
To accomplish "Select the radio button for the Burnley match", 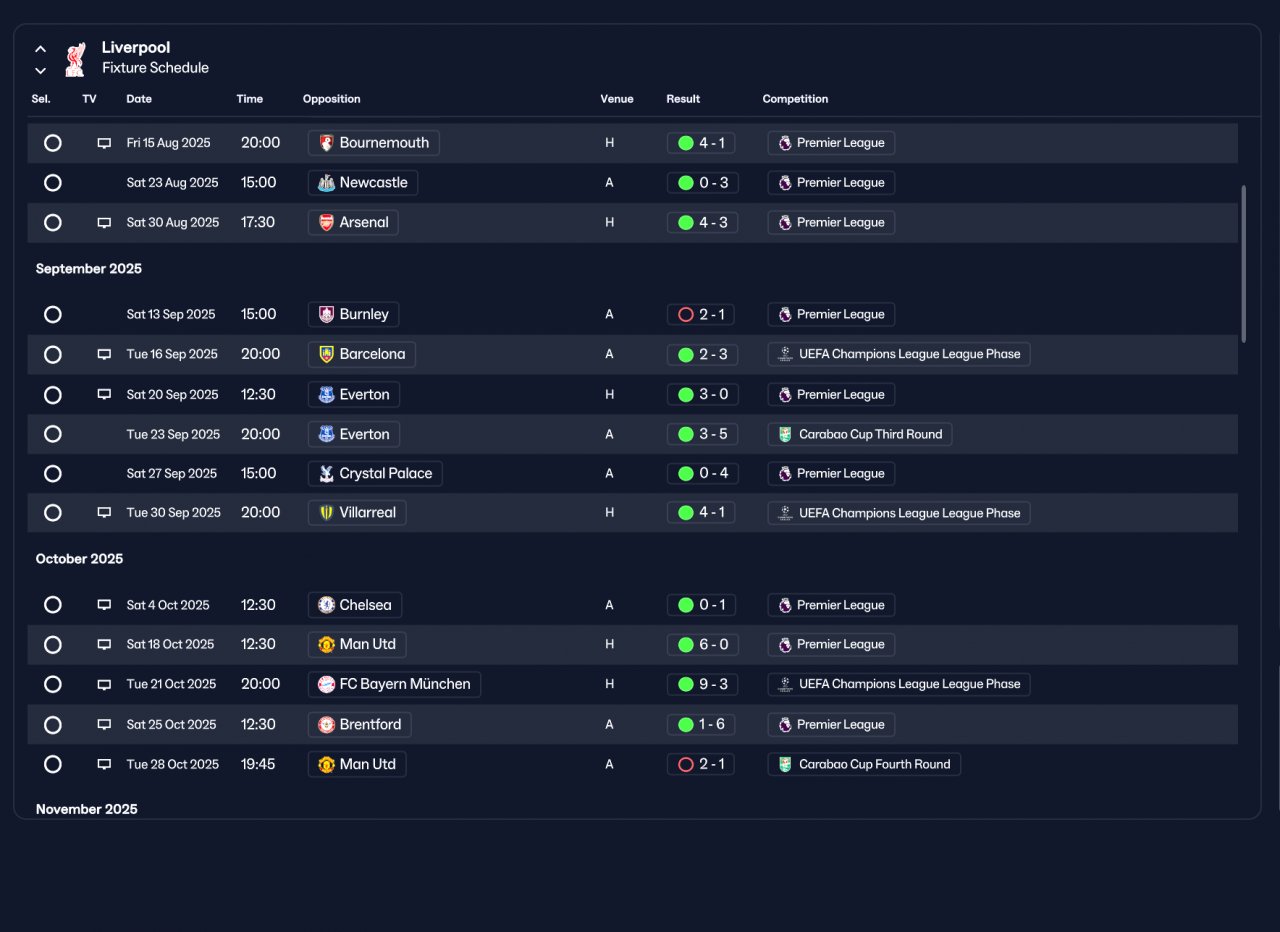I will click(53, 314).
